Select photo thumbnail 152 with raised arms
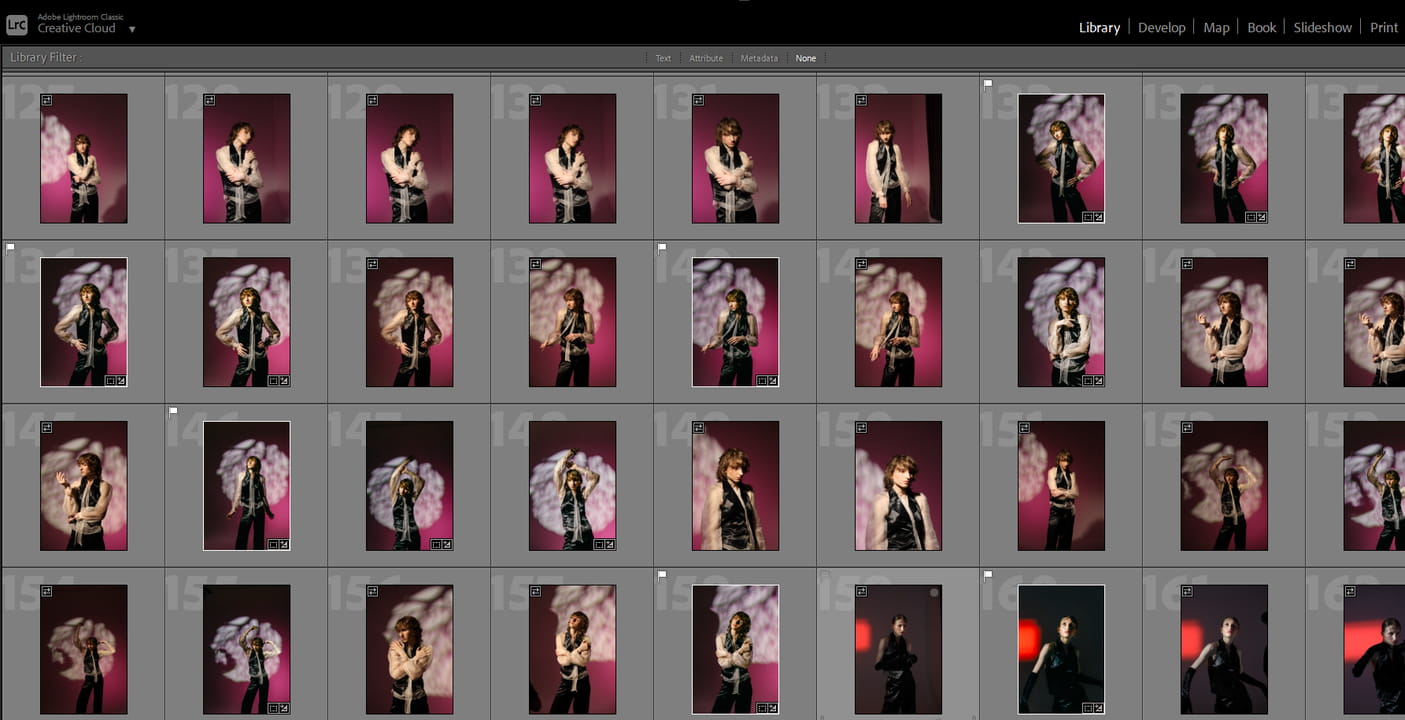Image resolution: width=1405 pixels, height=720 pixels. 1224,486
